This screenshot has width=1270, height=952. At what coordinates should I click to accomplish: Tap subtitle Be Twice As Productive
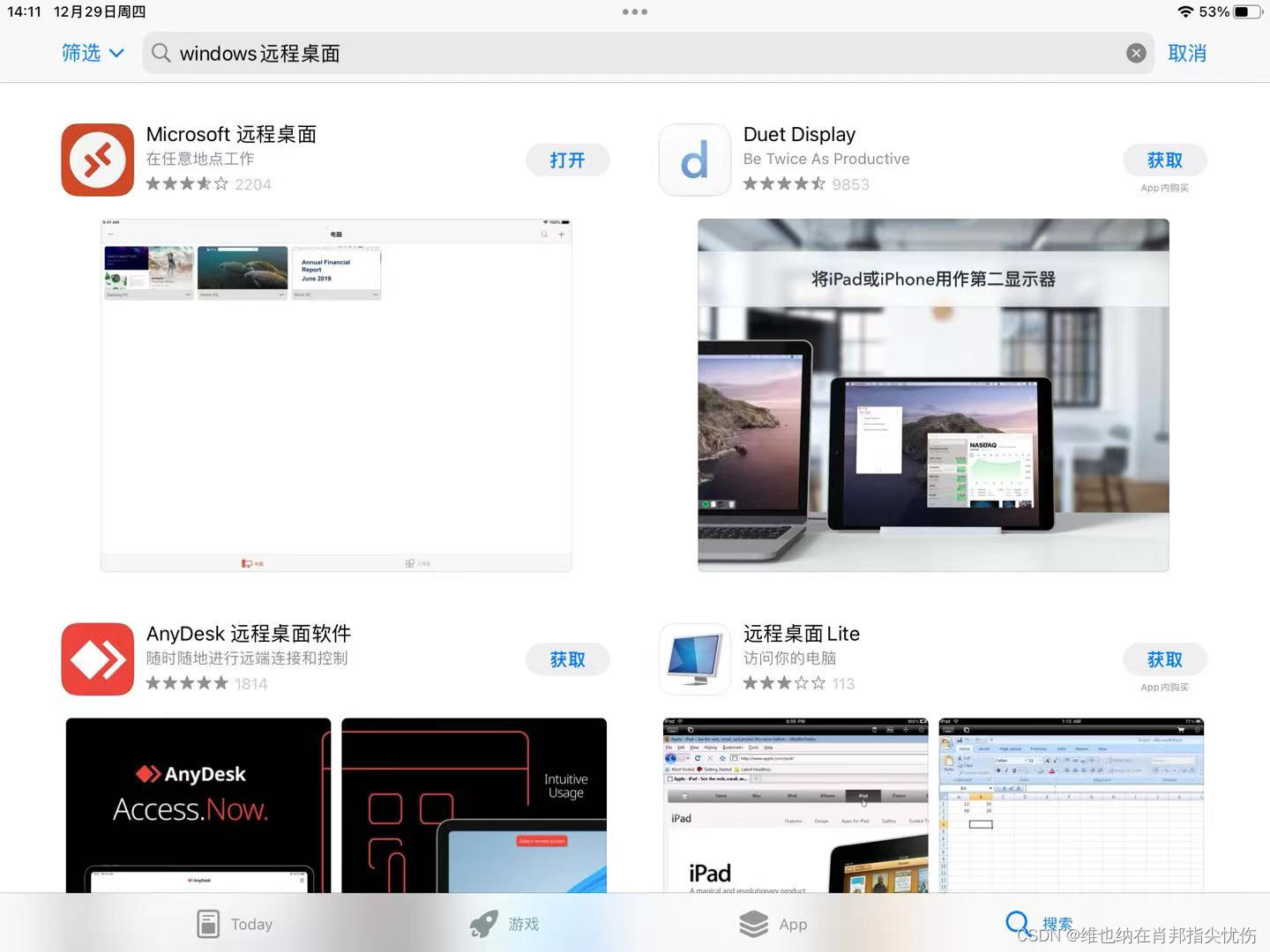[x=826, y=159]
